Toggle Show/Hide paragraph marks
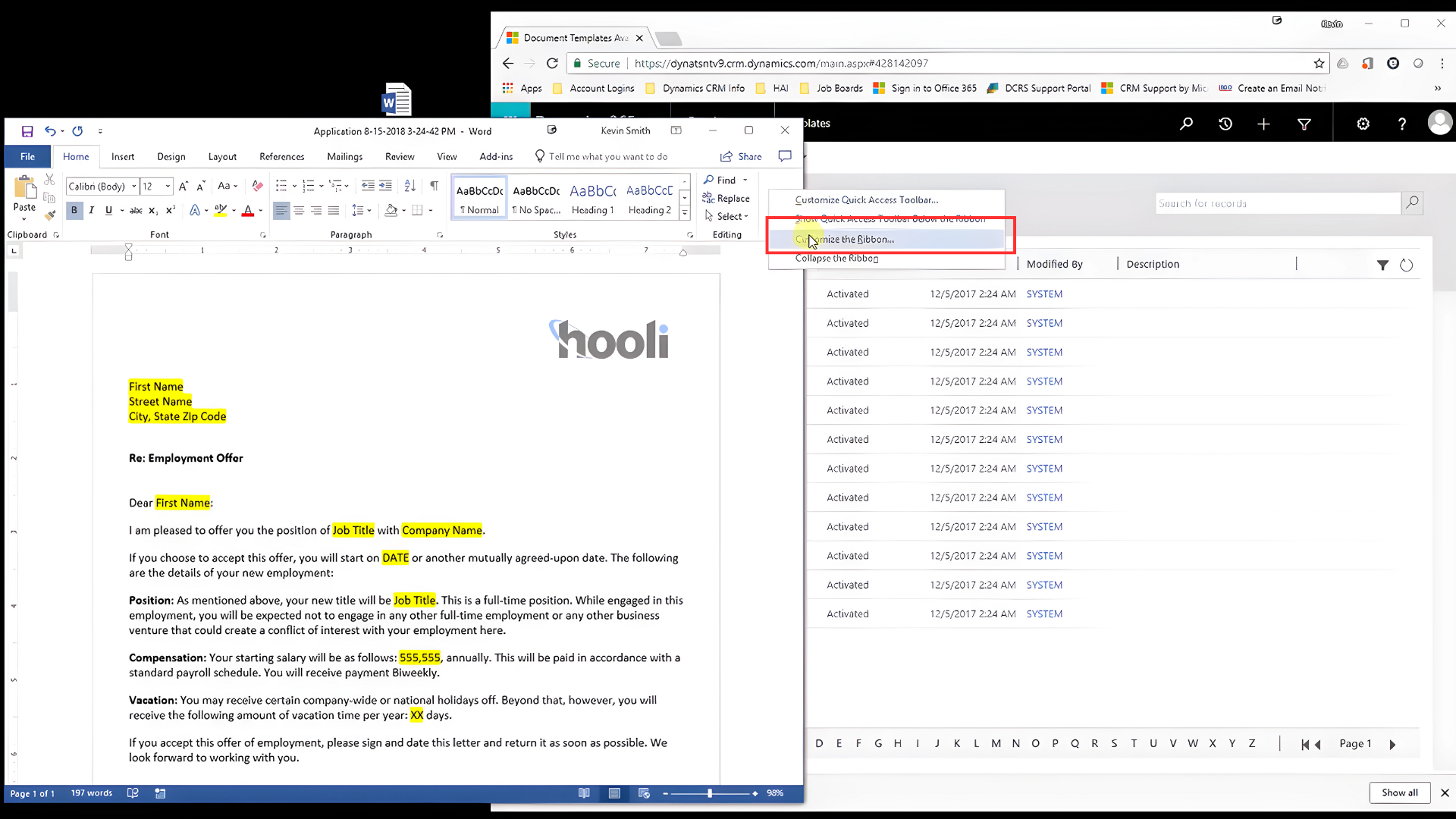1456x819 pixels. [435, 186]
